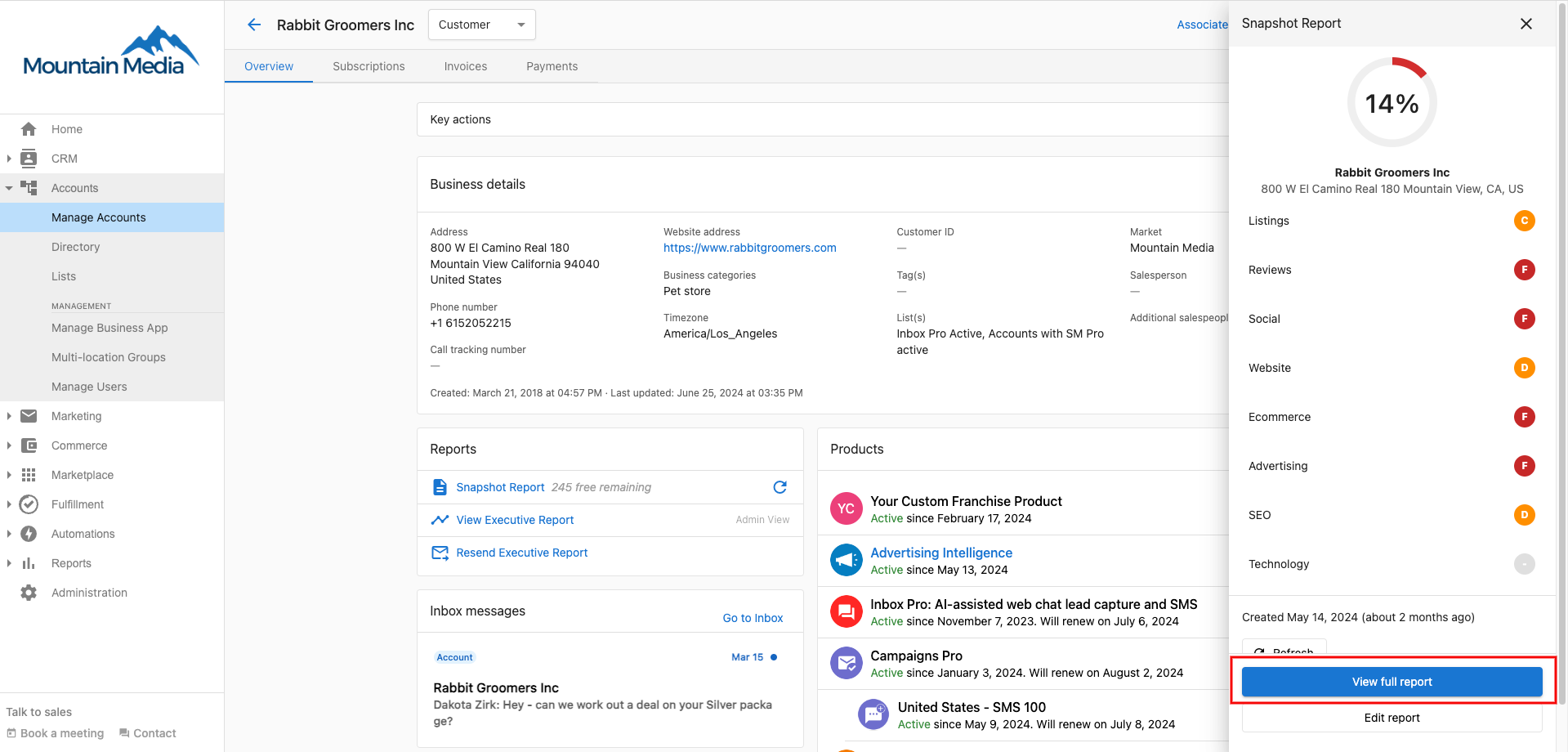
Task: Click the Campaigns Pro mail icon
Action: pos(847,663)
